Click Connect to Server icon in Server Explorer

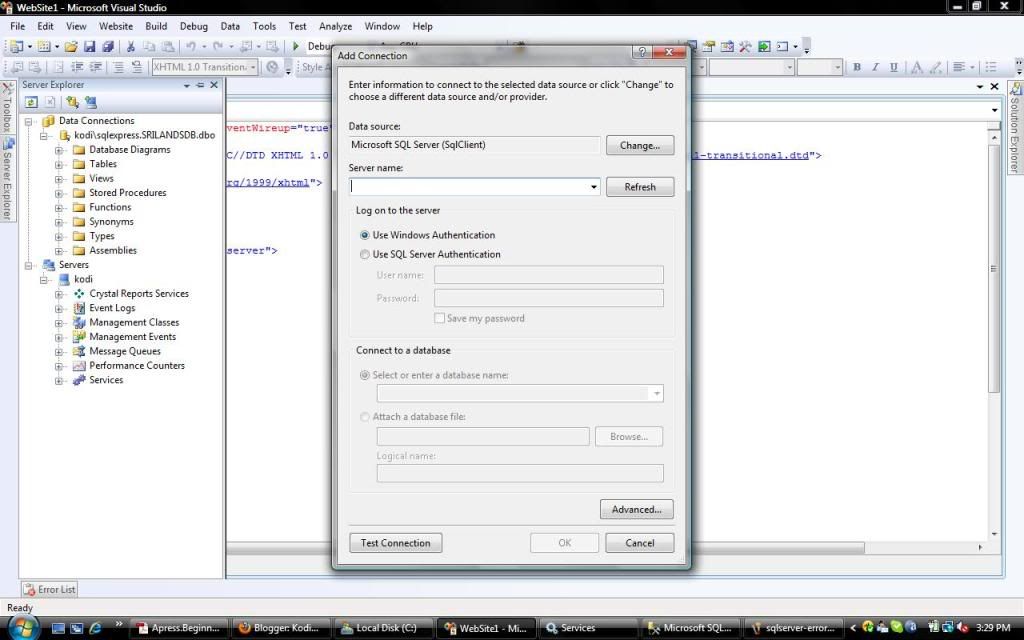click(91, 103)
